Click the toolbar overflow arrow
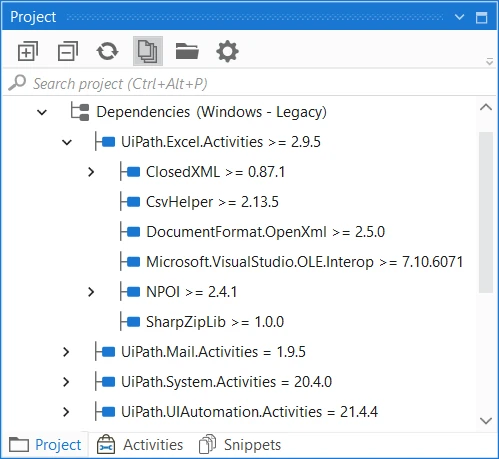Image resolution: width=499 pixels, height=459 pixels. [x=489, y=61]
